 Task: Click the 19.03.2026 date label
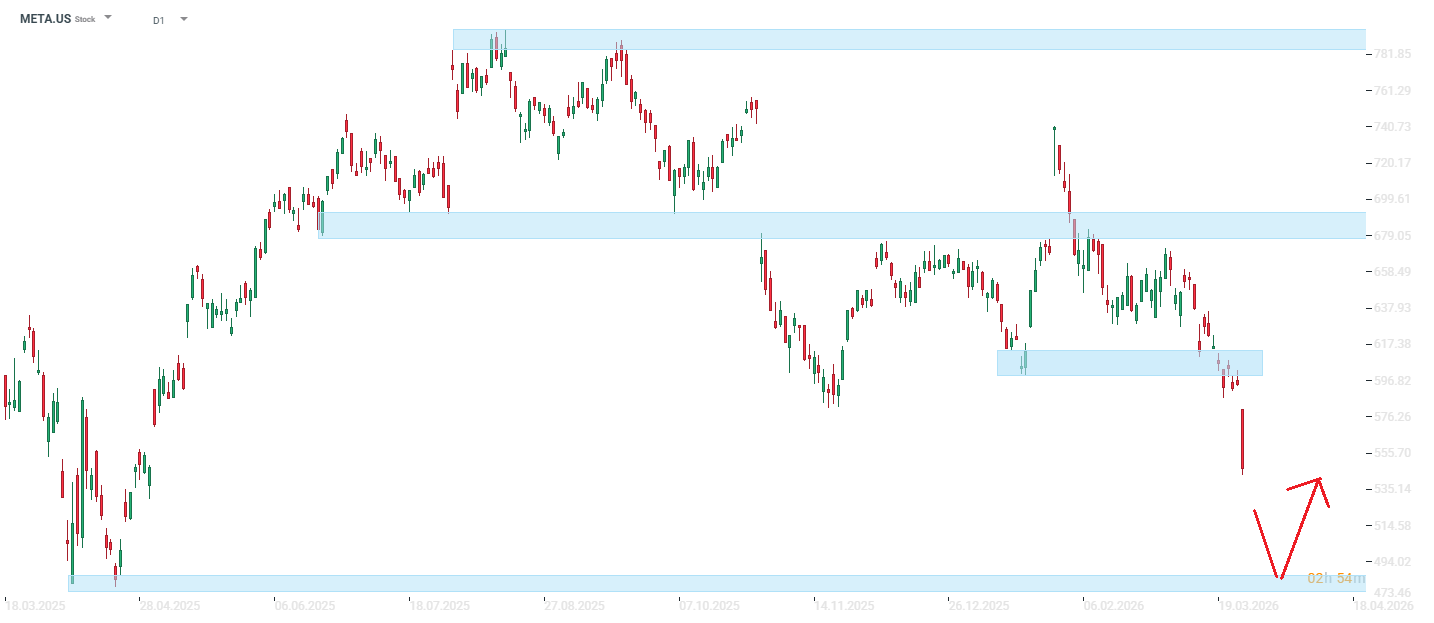[1247, 606]
